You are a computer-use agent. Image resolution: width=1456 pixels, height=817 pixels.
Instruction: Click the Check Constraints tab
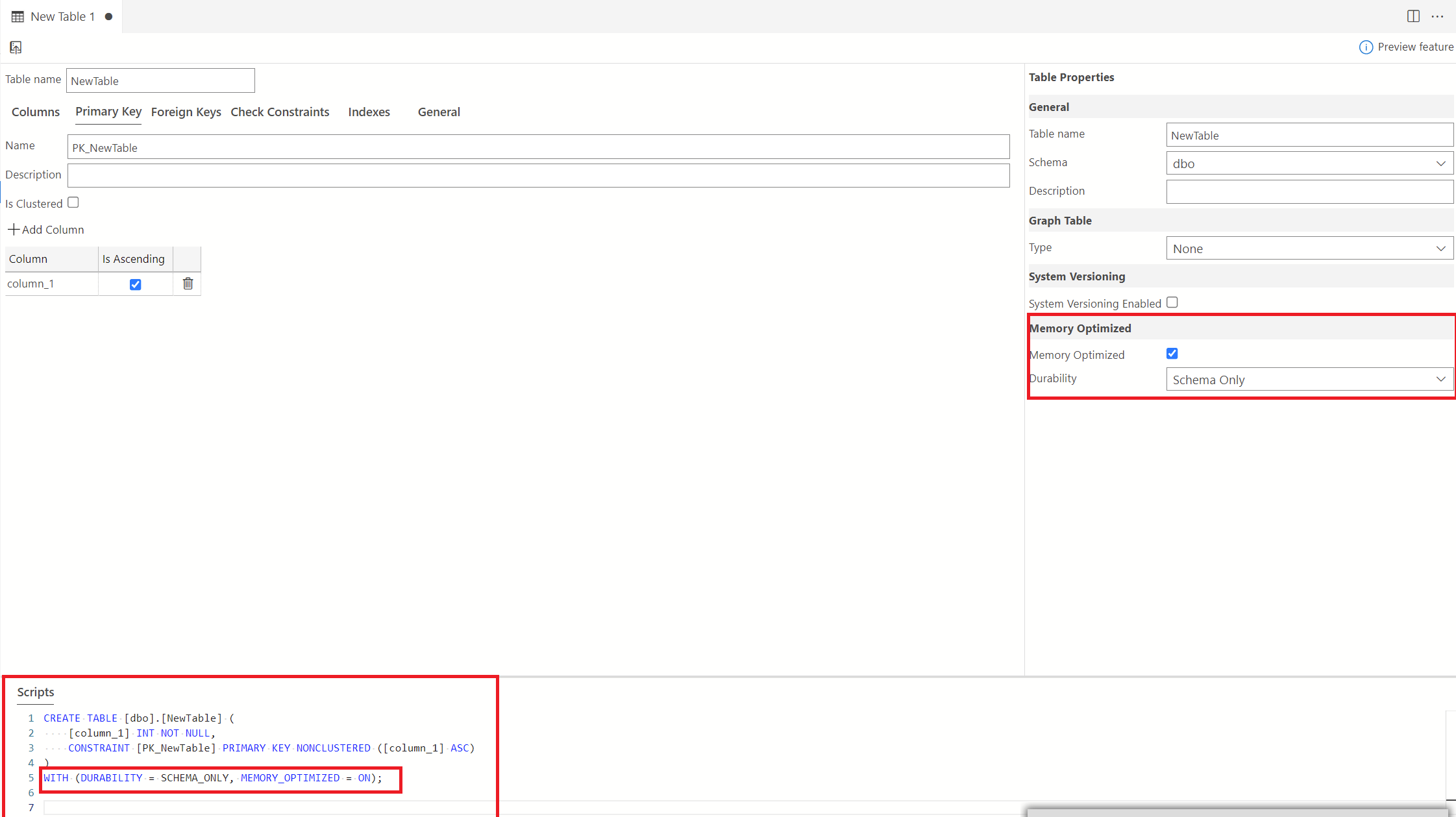[280, 111]
